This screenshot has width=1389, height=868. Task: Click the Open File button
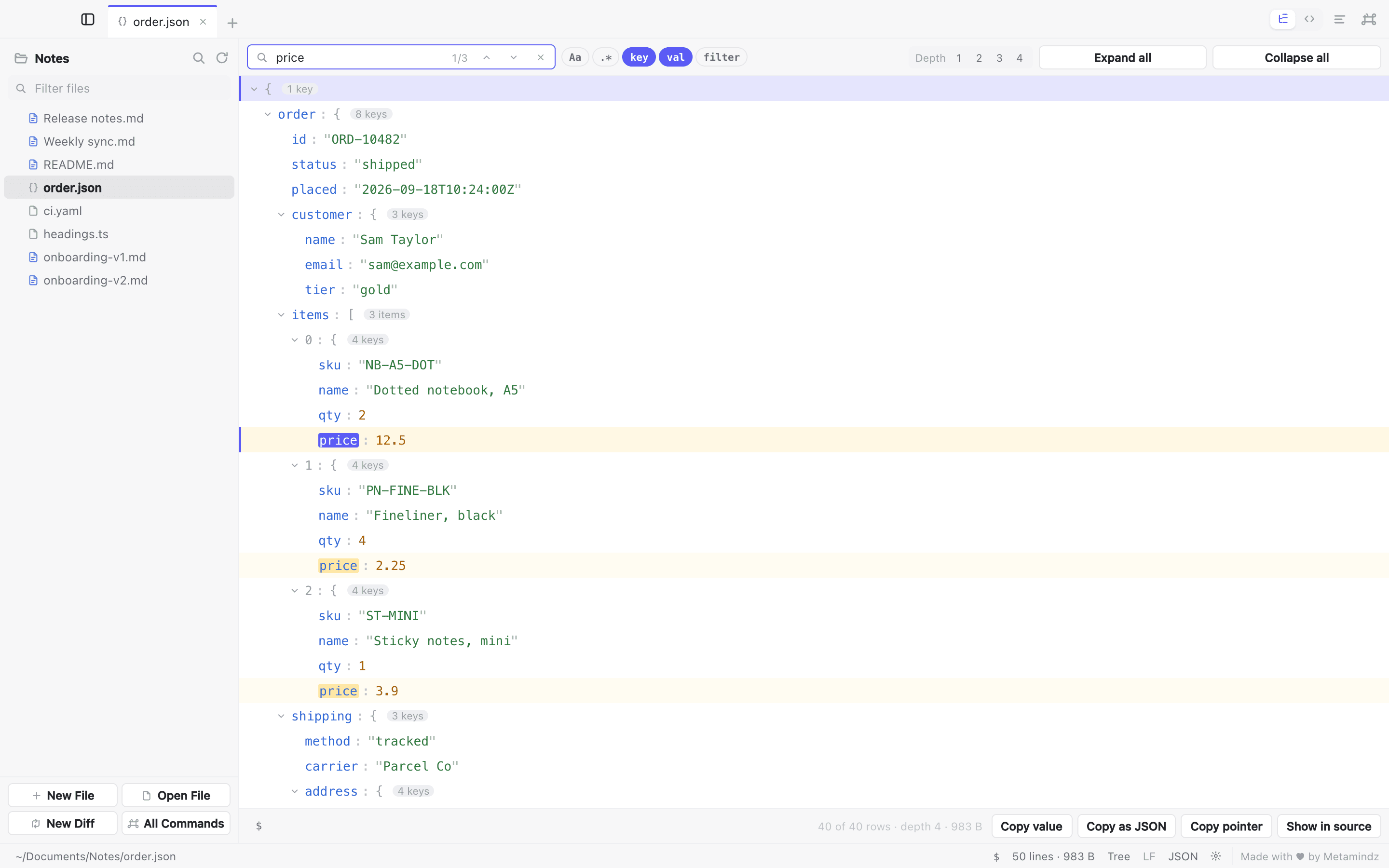point(176,795)
